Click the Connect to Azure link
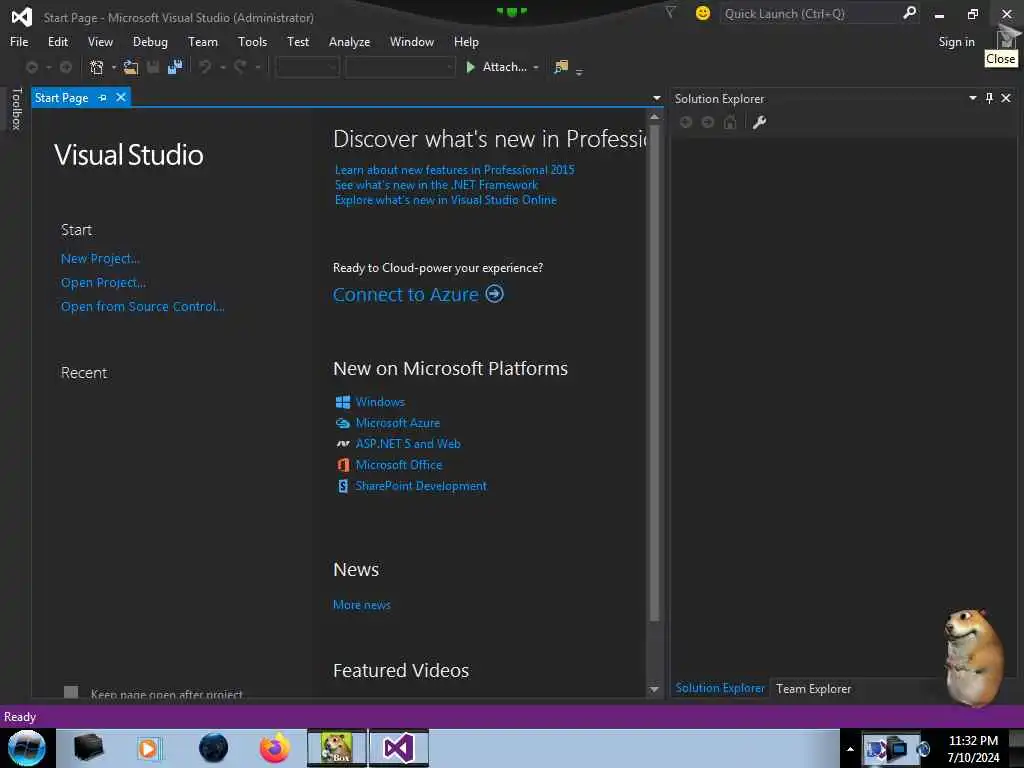 click(x=406, y=295)
